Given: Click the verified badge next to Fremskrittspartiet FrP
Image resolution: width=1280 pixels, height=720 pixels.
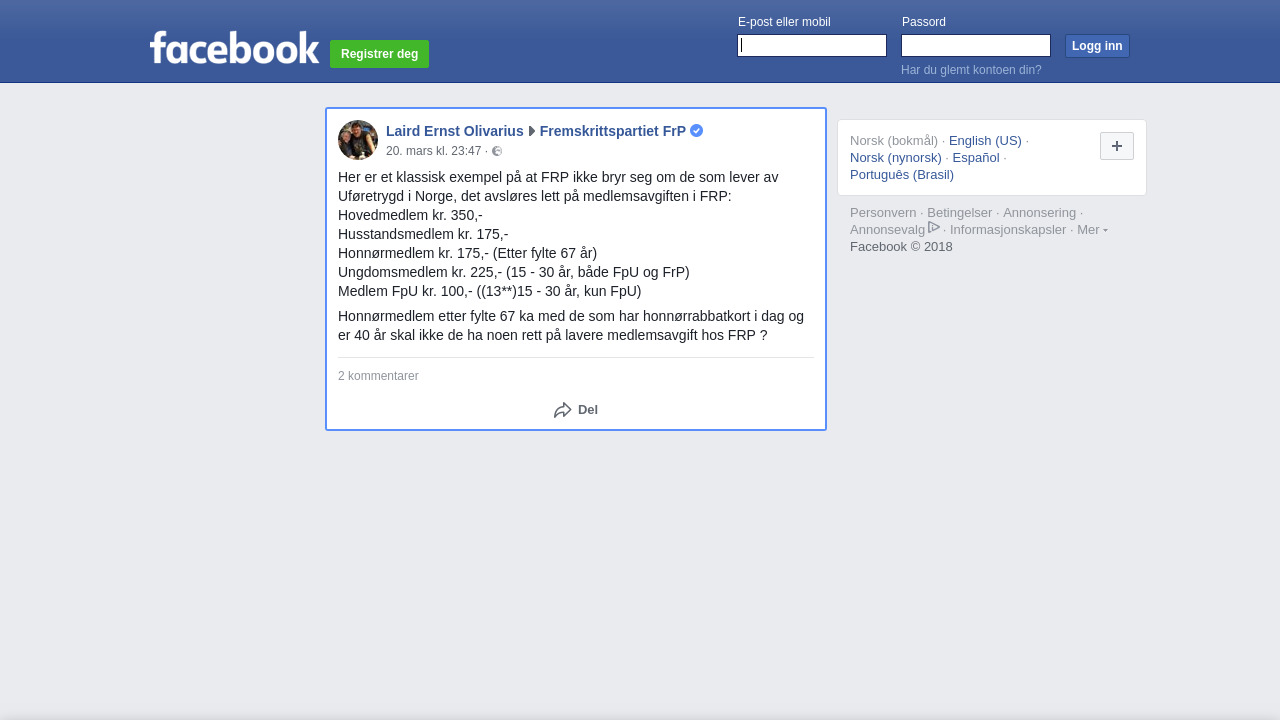Looking at the screenshot, I should click(697, 131).
